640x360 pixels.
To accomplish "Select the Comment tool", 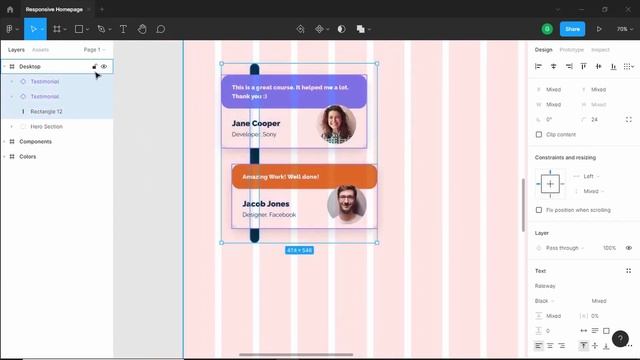I will point(161,29).
